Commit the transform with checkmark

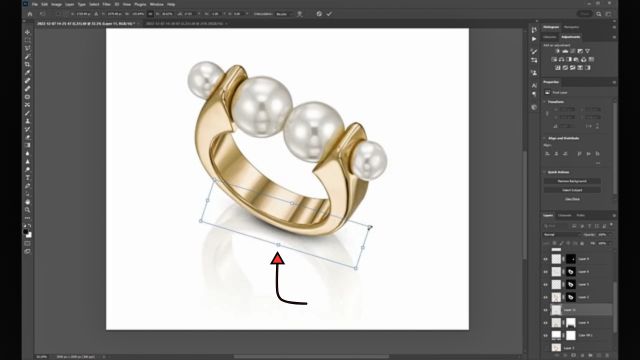329,14
